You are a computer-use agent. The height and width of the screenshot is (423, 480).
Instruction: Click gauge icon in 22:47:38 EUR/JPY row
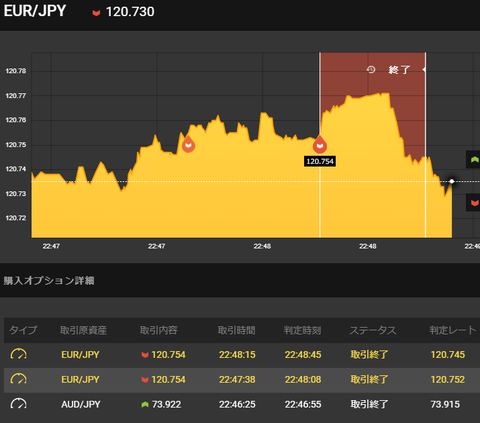[19, 379]
